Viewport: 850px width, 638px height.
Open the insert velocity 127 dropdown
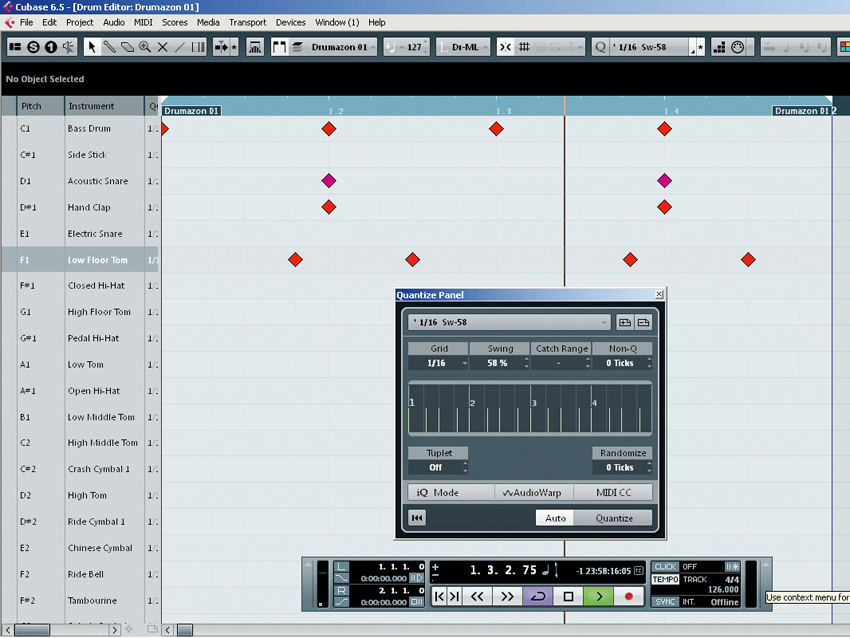(x=407, y=47)
